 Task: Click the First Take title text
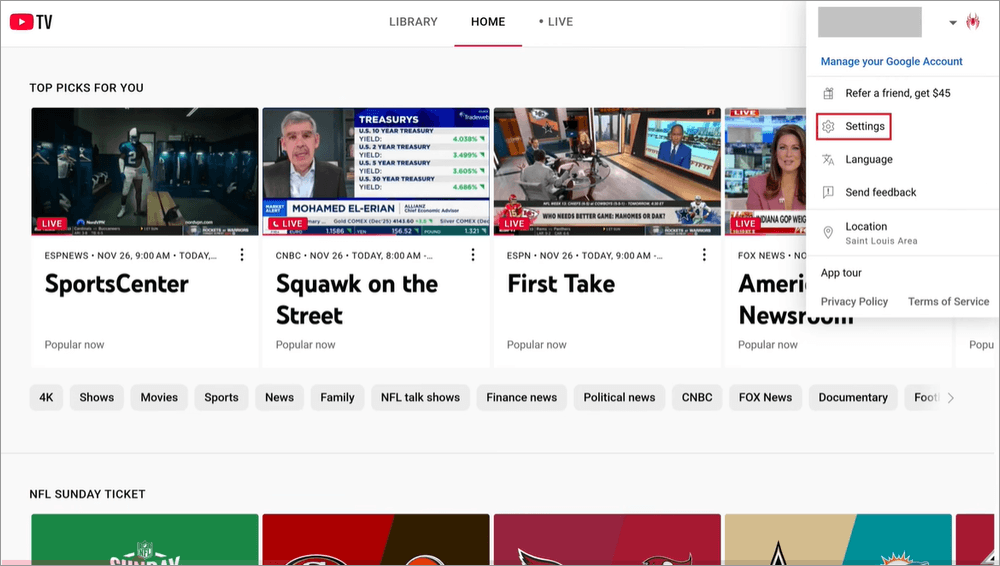coord(561,284)
